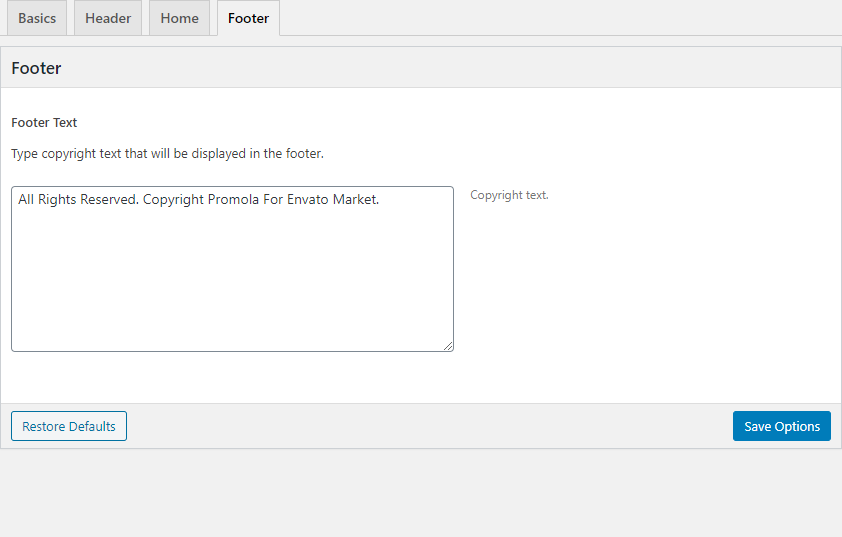Click the active Footer tab
This screenshot has height=537, width=842.
pyautogui.click(x=248, y=18)
